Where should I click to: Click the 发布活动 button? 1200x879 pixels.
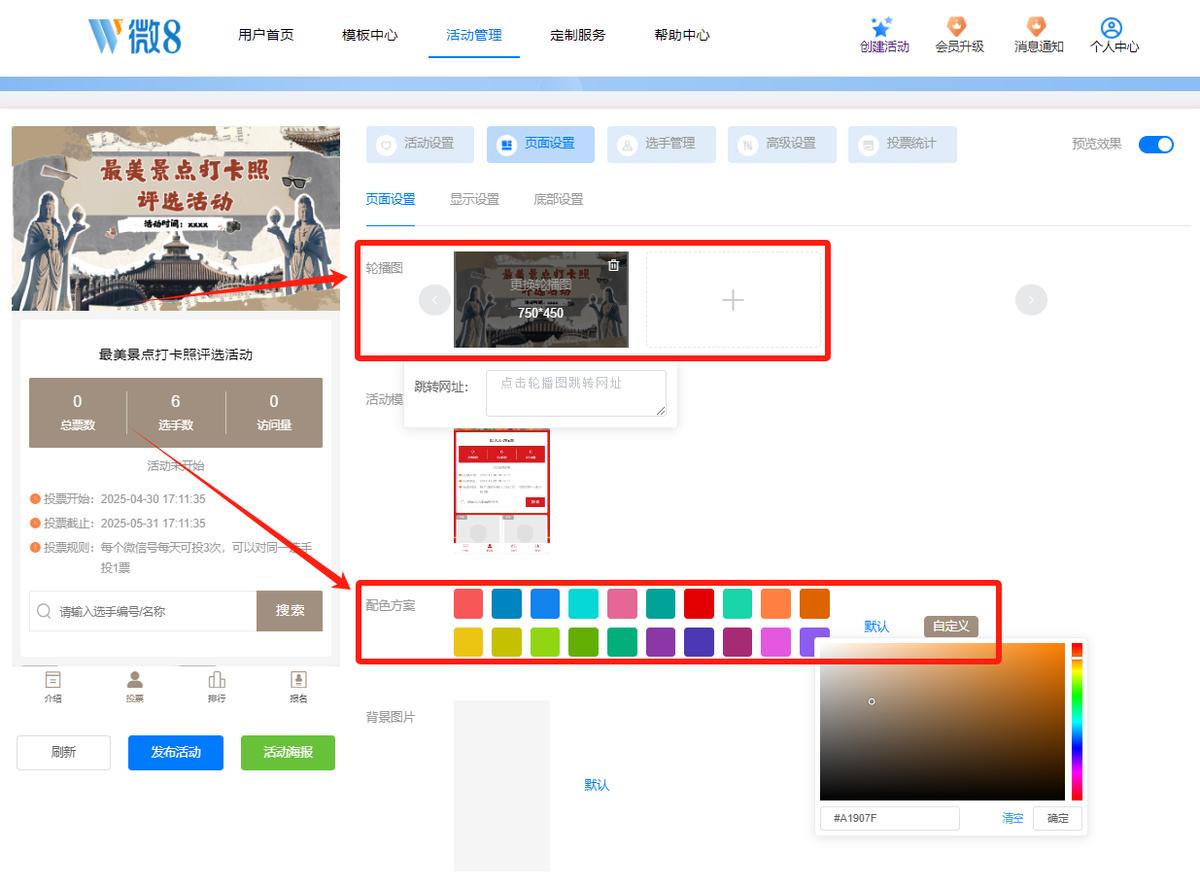pyautogui.click(x=175, y=752)
